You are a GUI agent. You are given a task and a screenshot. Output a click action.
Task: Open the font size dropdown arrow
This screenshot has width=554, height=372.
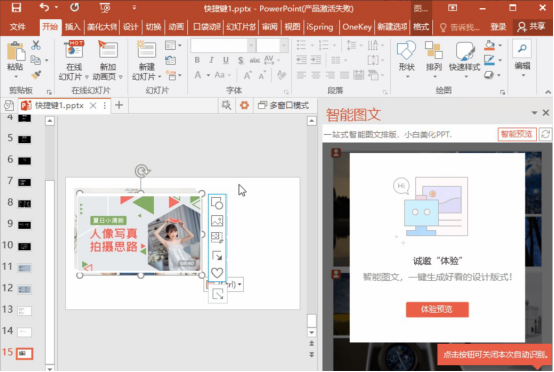[x=284, y=46]
